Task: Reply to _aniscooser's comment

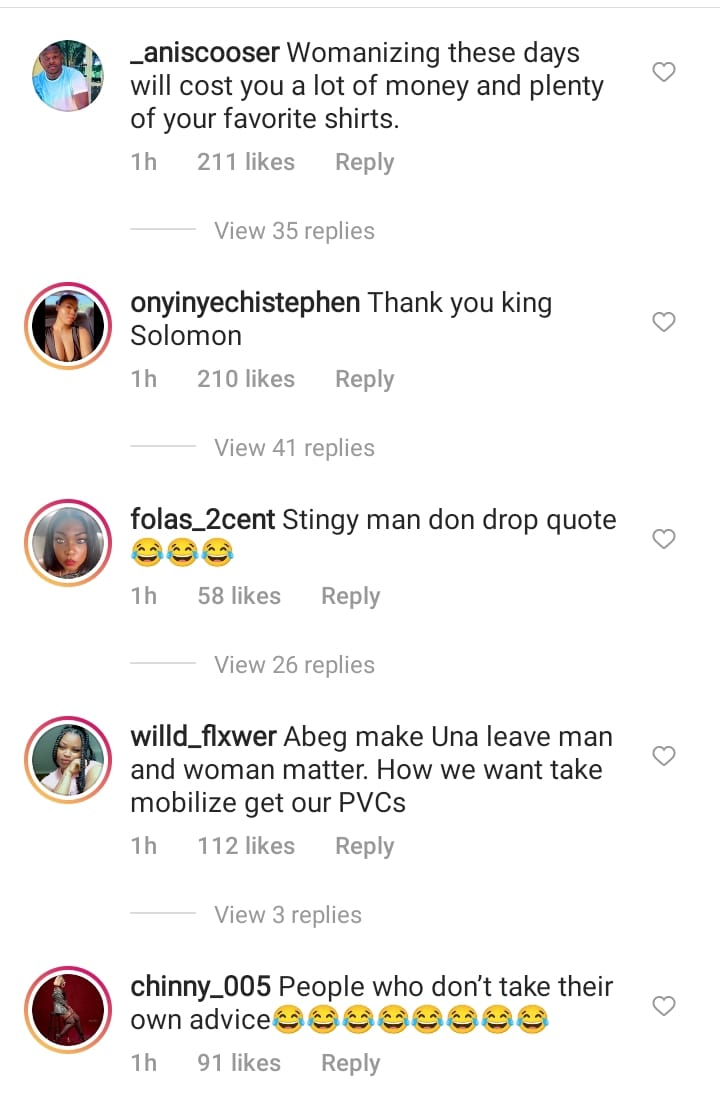Action: tap(364, 162)
